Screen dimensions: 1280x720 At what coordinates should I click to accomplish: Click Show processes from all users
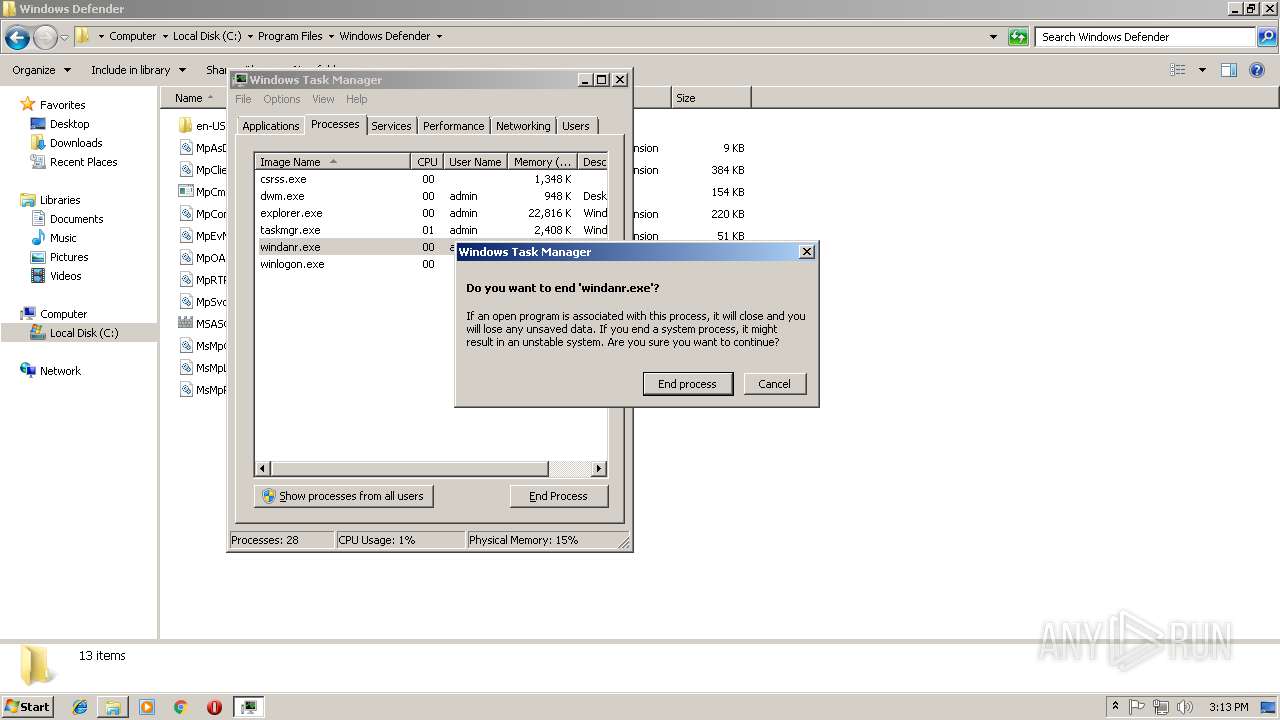click(343, 496)
